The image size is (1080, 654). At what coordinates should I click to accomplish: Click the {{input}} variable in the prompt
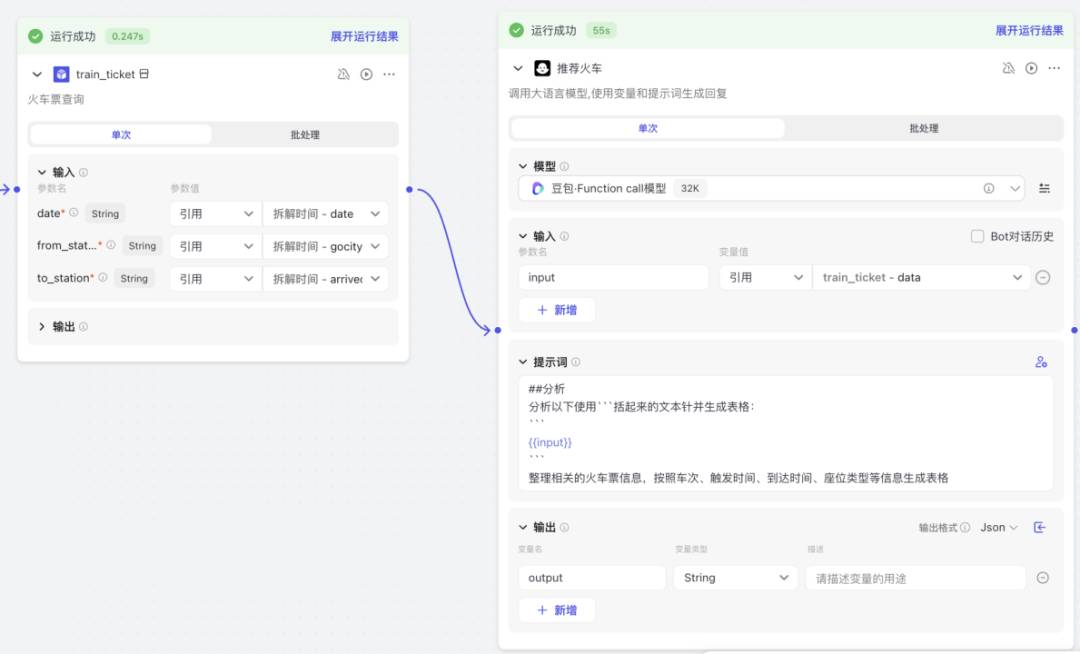tap(550, 442)
